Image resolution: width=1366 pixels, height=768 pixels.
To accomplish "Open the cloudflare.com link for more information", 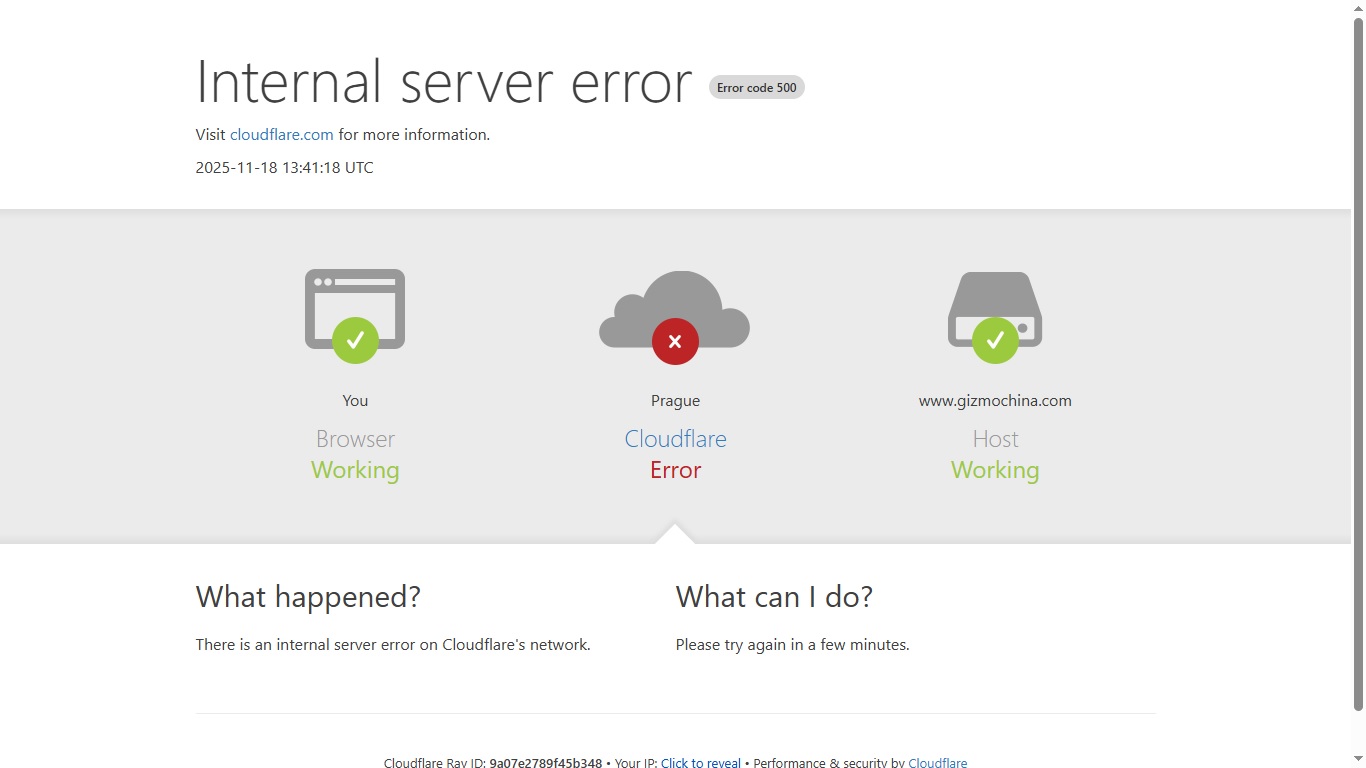I will pyautogui.click(x=282, y=135).
